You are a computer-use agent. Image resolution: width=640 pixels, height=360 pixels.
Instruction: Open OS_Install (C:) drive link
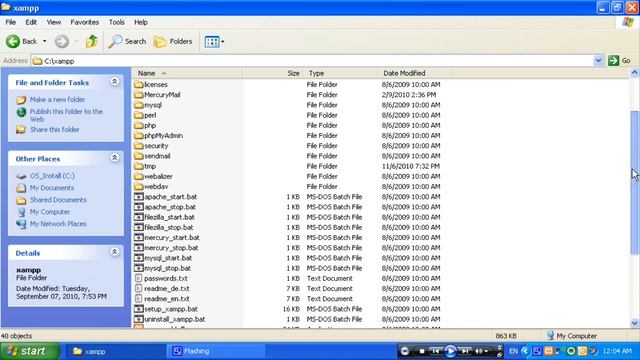[x=52, y=176]
